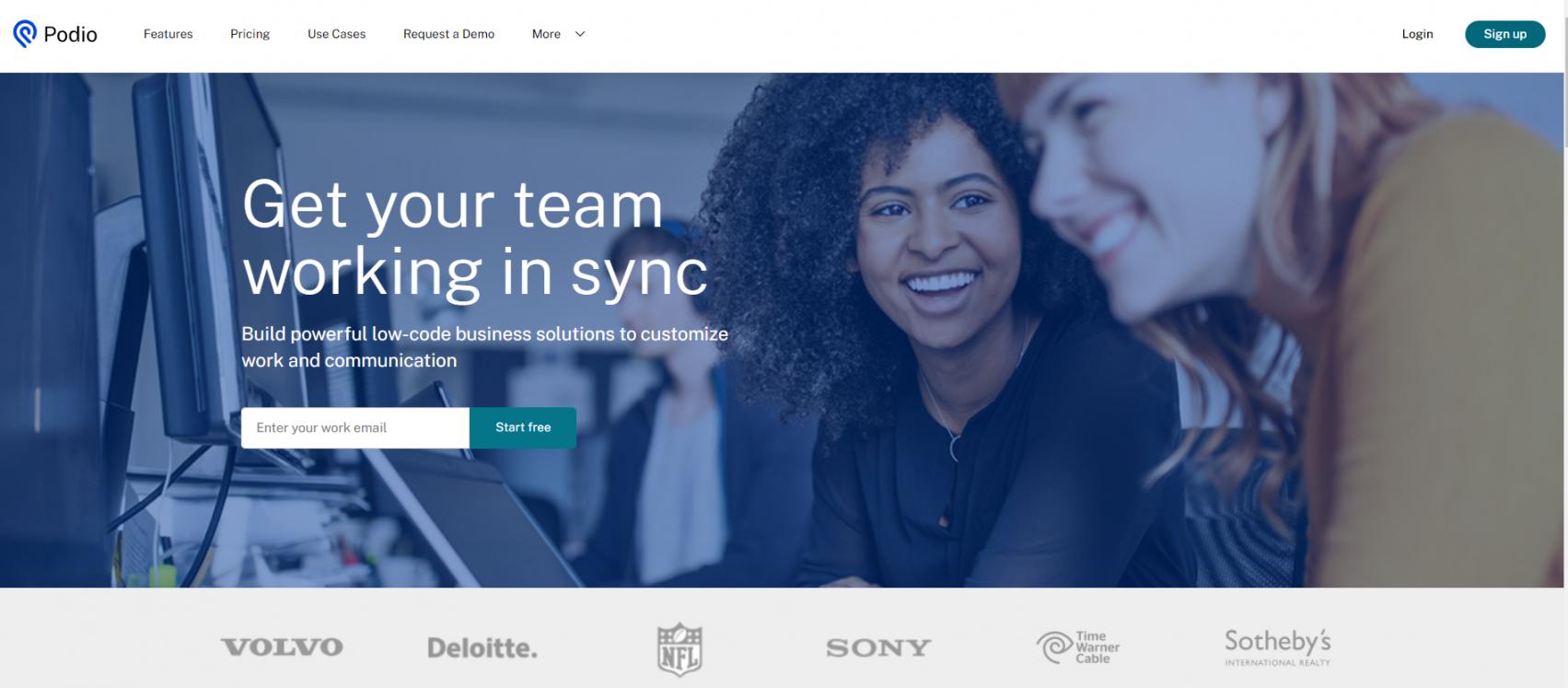This screenshot has height=688, width=1568.
Task: Click the Podio logo icon
Action: click(x=25, y=34)
